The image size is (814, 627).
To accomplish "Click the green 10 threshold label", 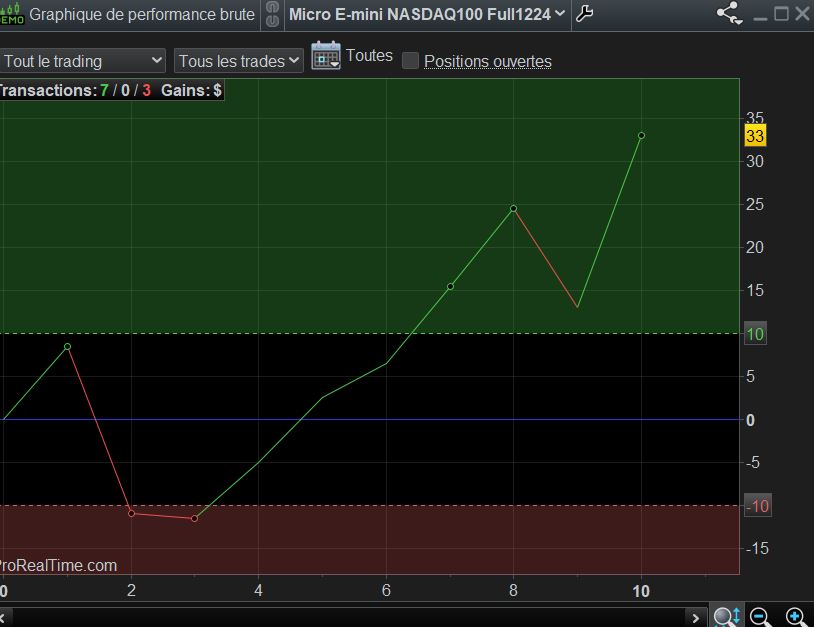I will pos(755,334).
